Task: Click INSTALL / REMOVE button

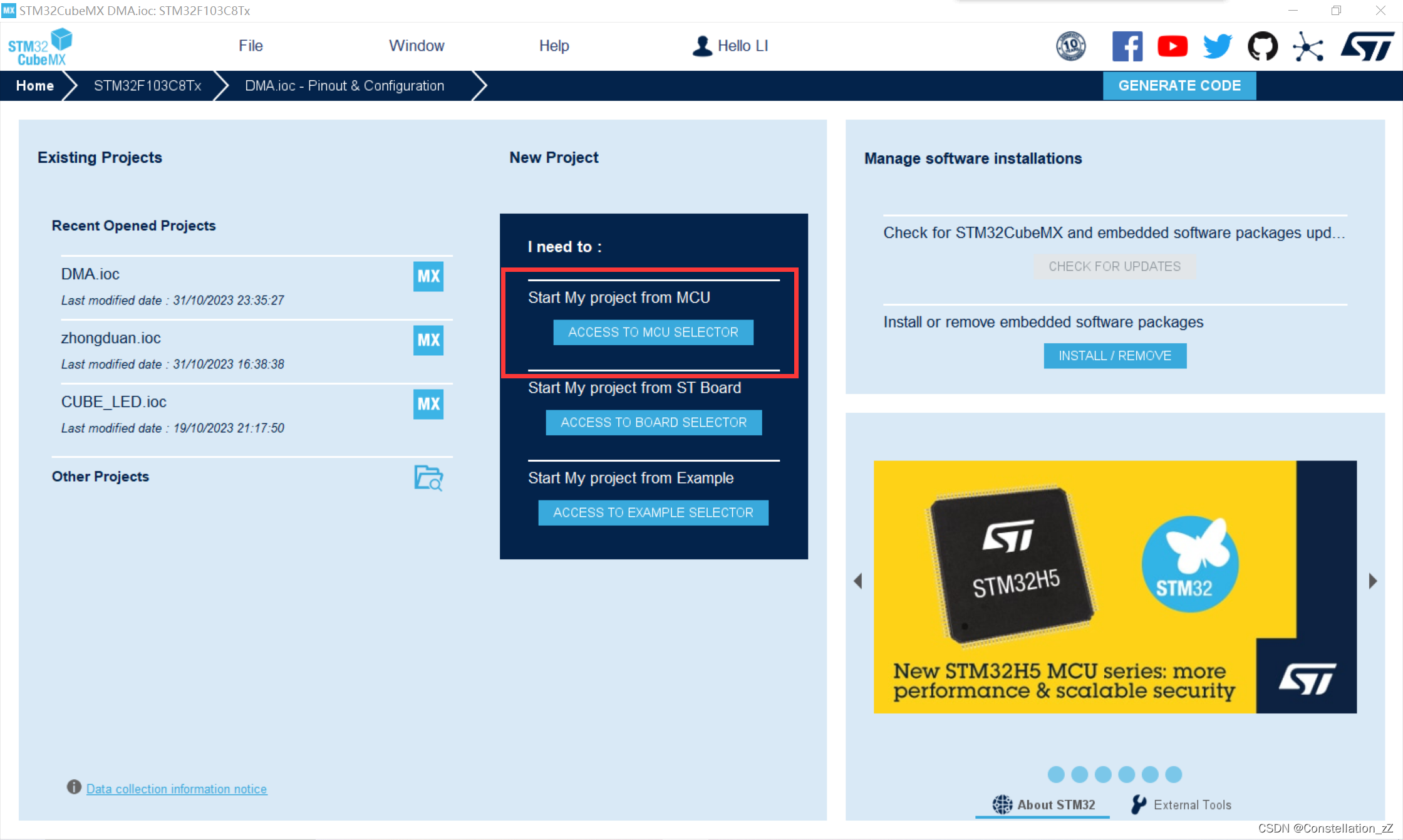Action: click(1115, 356)
